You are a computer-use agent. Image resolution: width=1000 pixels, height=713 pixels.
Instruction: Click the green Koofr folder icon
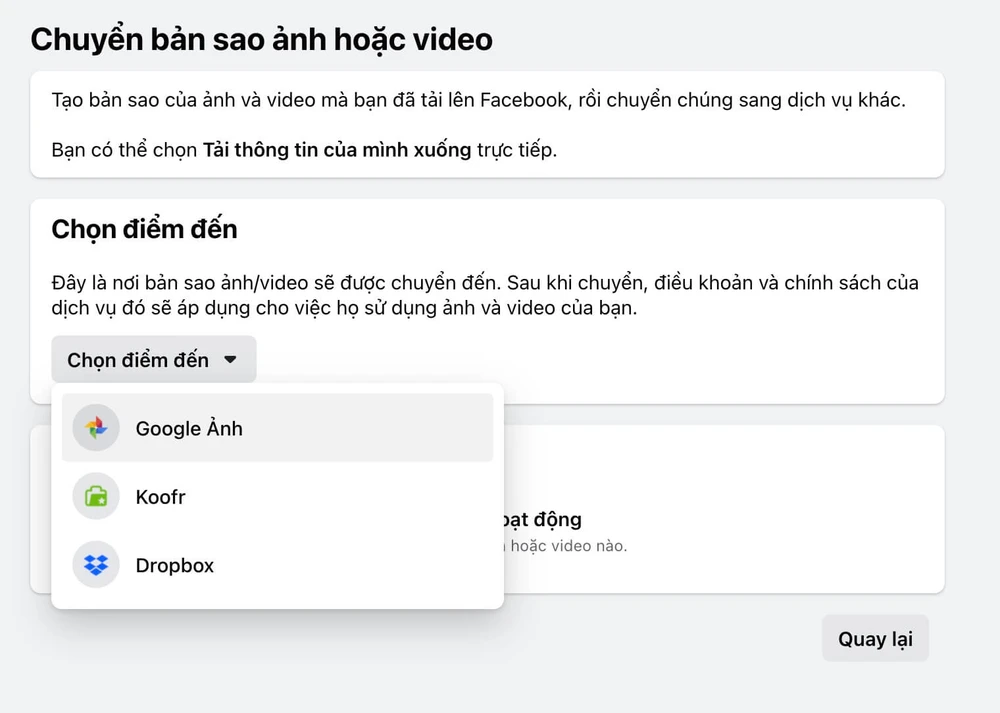pos(96,497)
